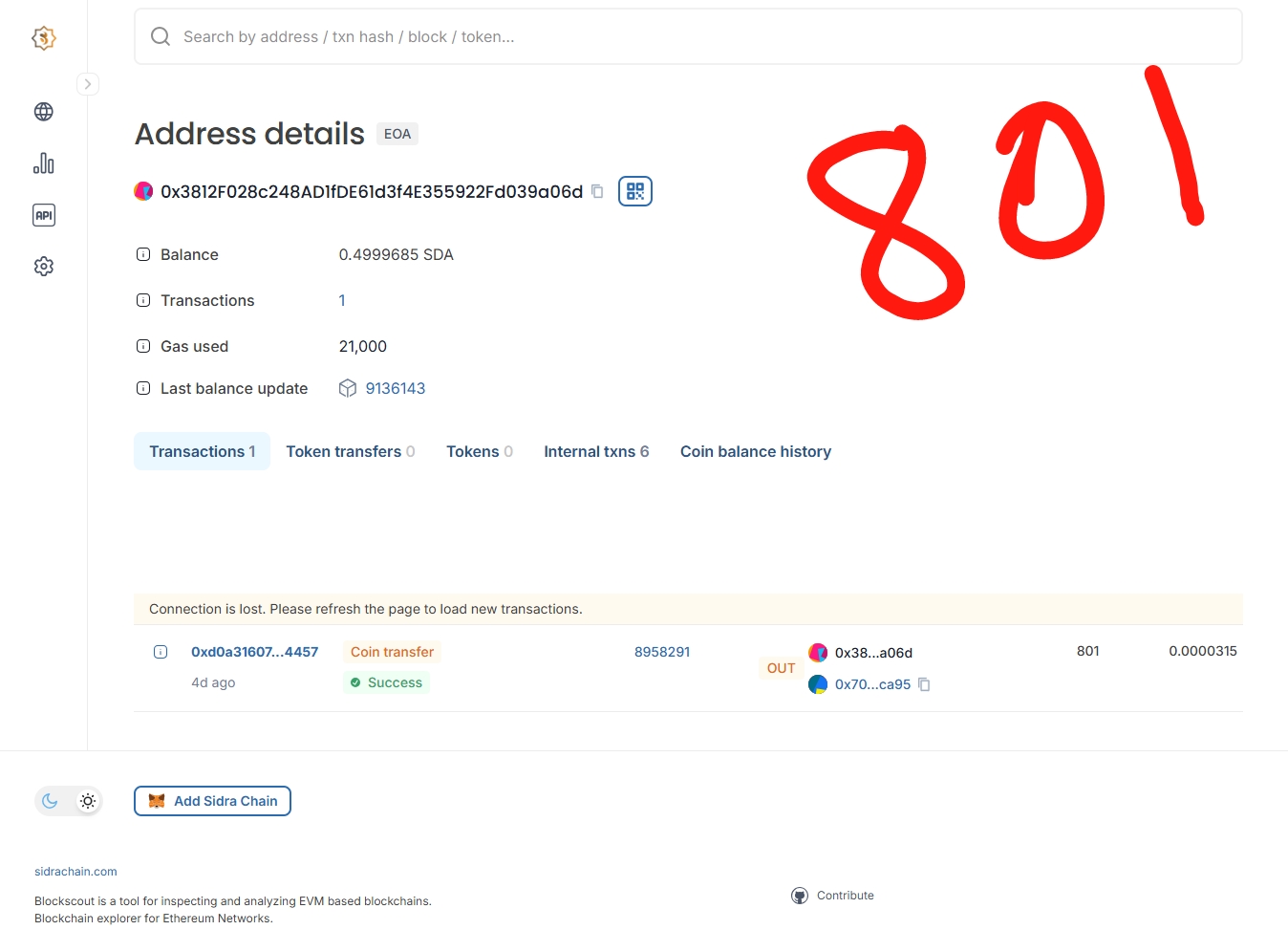Open the Blockchain globe sidebar icon
The width and height of the screenshot is (1288, 930).
(x=44, y=112)
